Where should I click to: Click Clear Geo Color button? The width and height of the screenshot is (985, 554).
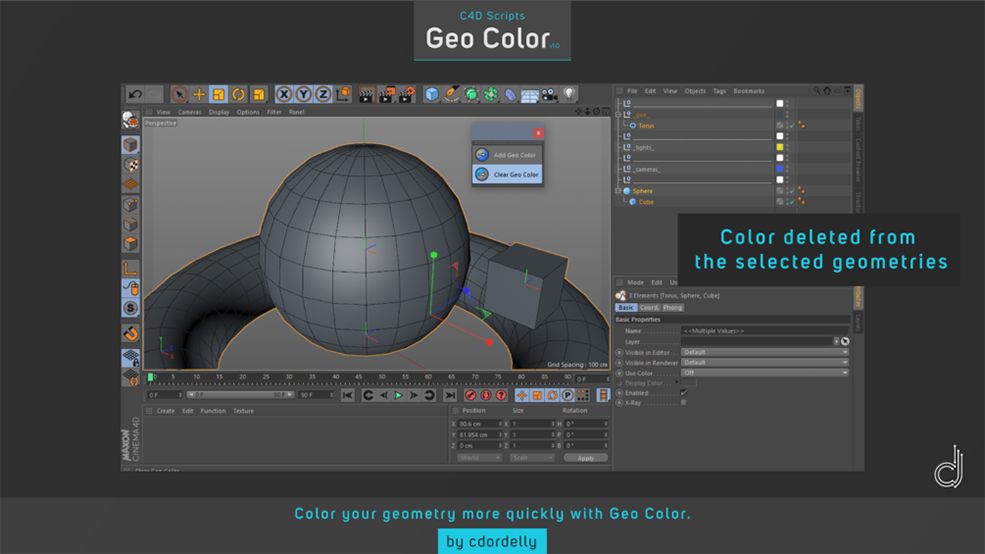point(508,175)
